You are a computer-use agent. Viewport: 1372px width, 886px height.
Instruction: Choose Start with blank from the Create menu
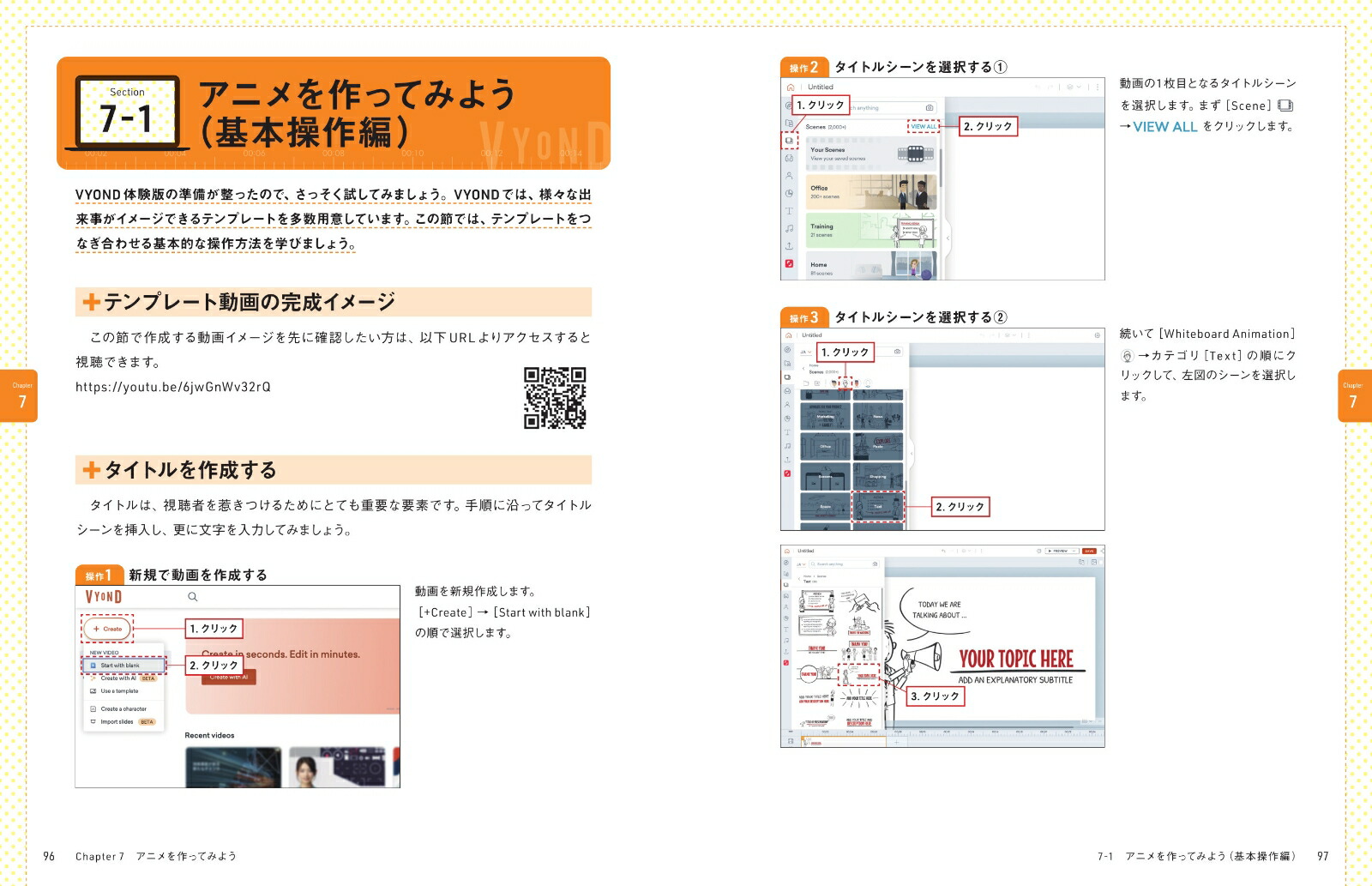point(123,666)
